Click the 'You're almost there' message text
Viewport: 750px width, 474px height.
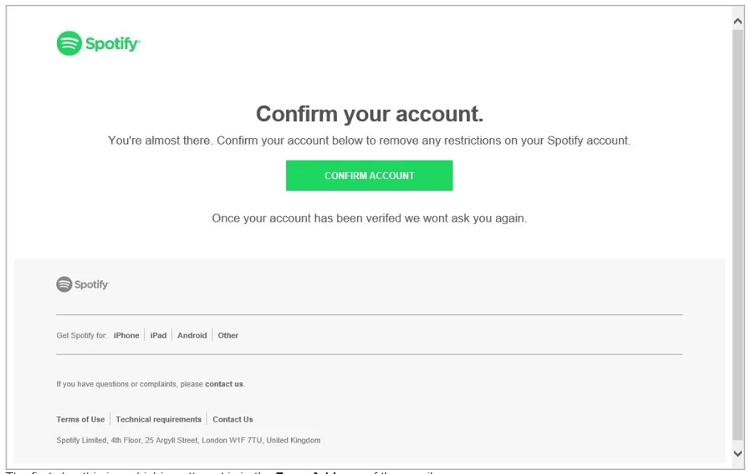click(x=369, y=141)
